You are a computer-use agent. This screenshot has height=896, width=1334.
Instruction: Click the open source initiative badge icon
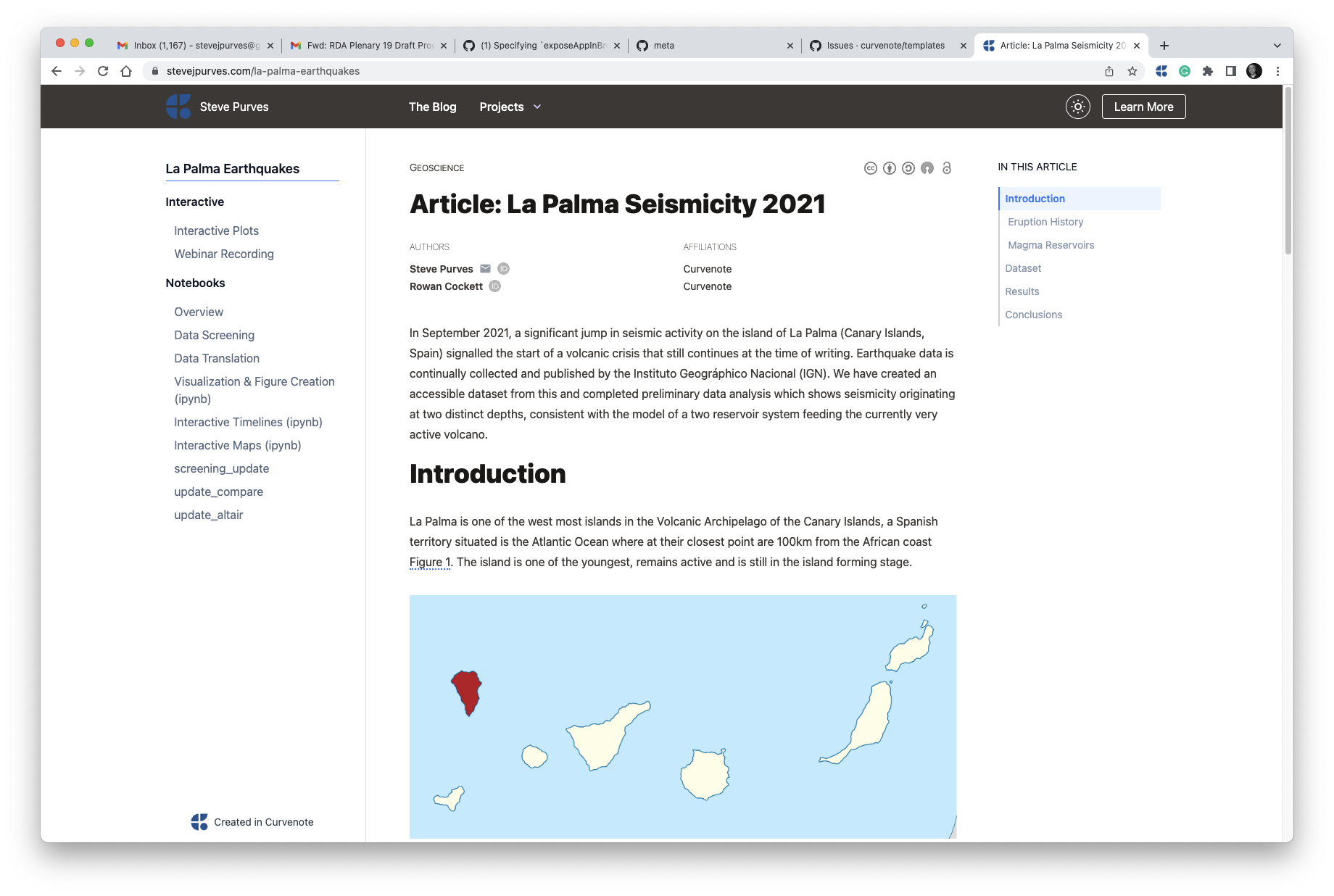pos(927,168)
